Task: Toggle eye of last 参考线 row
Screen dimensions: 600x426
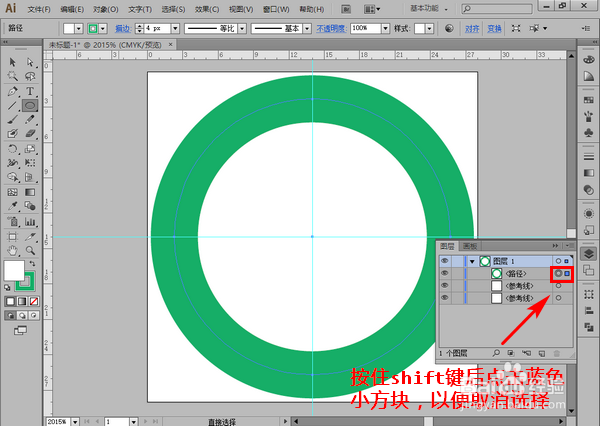Action: (445, 298)
